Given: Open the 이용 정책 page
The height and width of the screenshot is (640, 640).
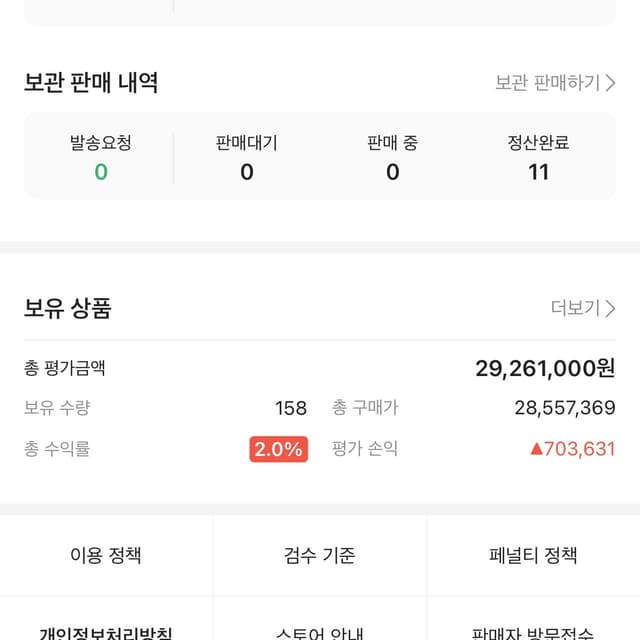Looking at the screenshot, I should pyautogui.click(x=106, y=556).
